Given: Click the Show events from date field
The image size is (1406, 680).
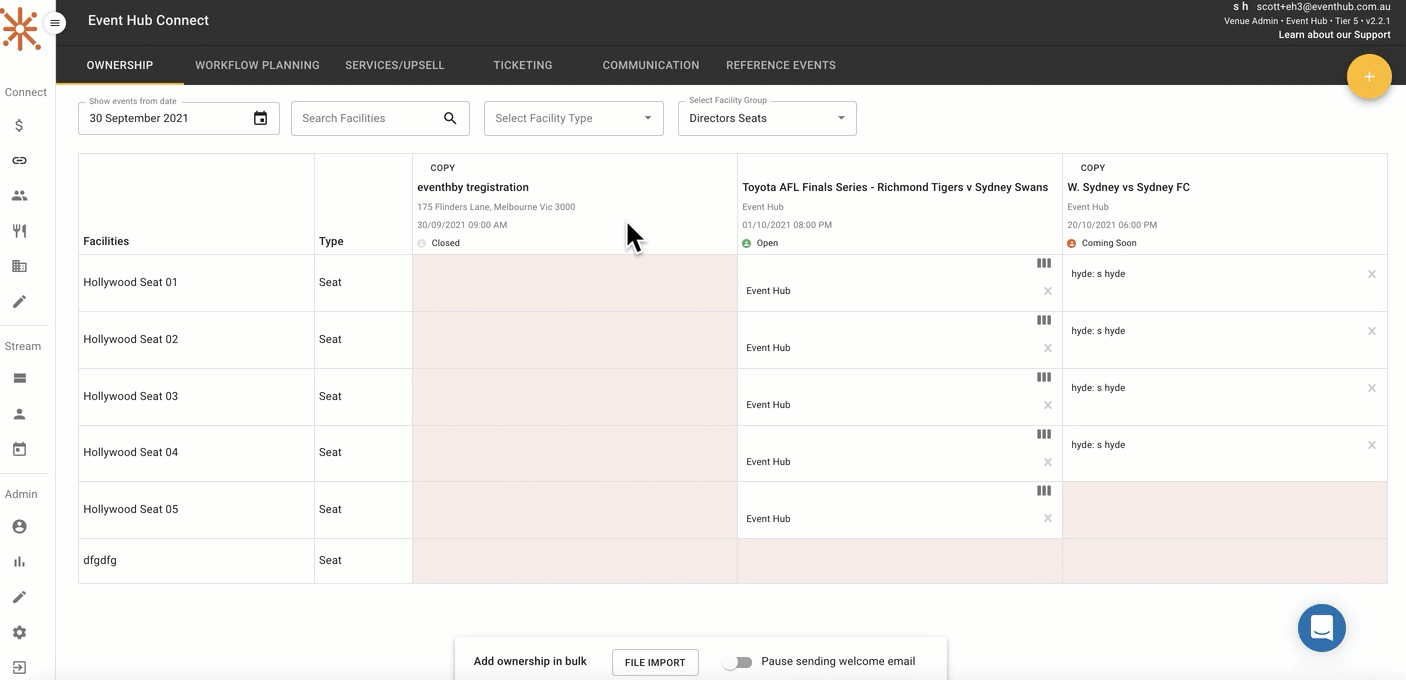Looking at the screenshot, I should 179,118.
